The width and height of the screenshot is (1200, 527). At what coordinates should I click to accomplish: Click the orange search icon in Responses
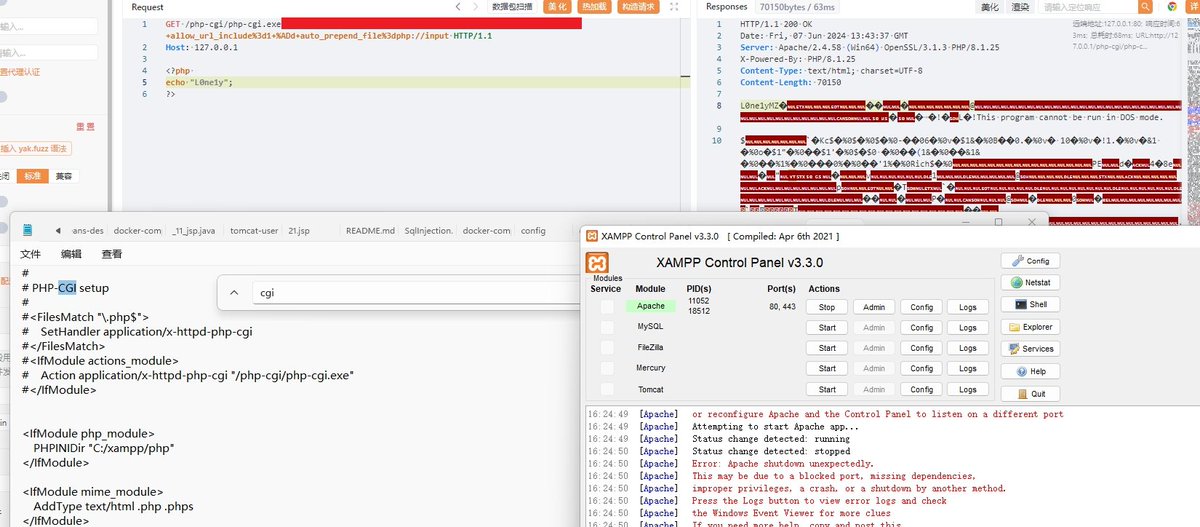pyautogui.click(x=1145, y=7)
